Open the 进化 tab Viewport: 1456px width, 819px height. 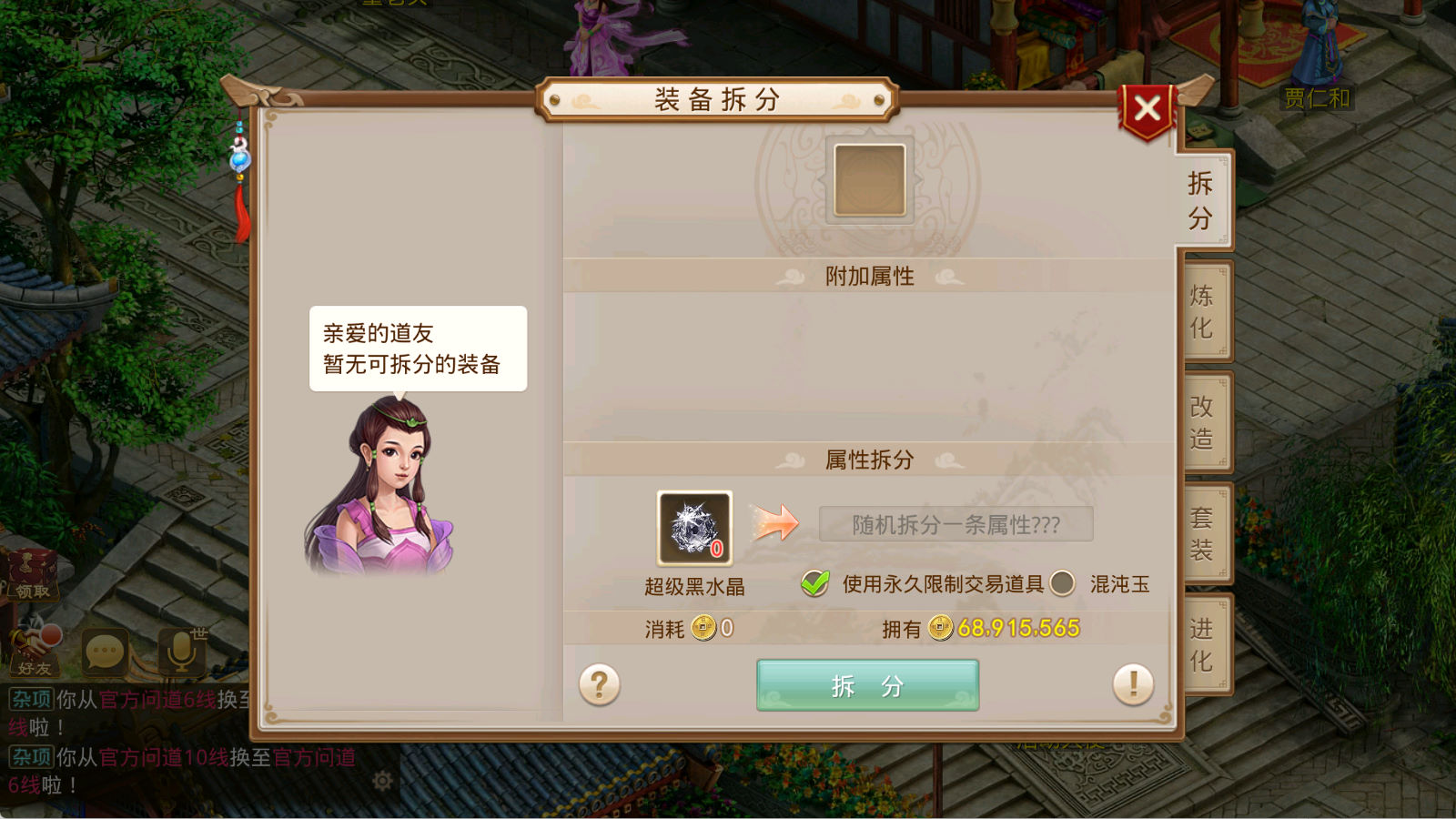coord(1203,644)
